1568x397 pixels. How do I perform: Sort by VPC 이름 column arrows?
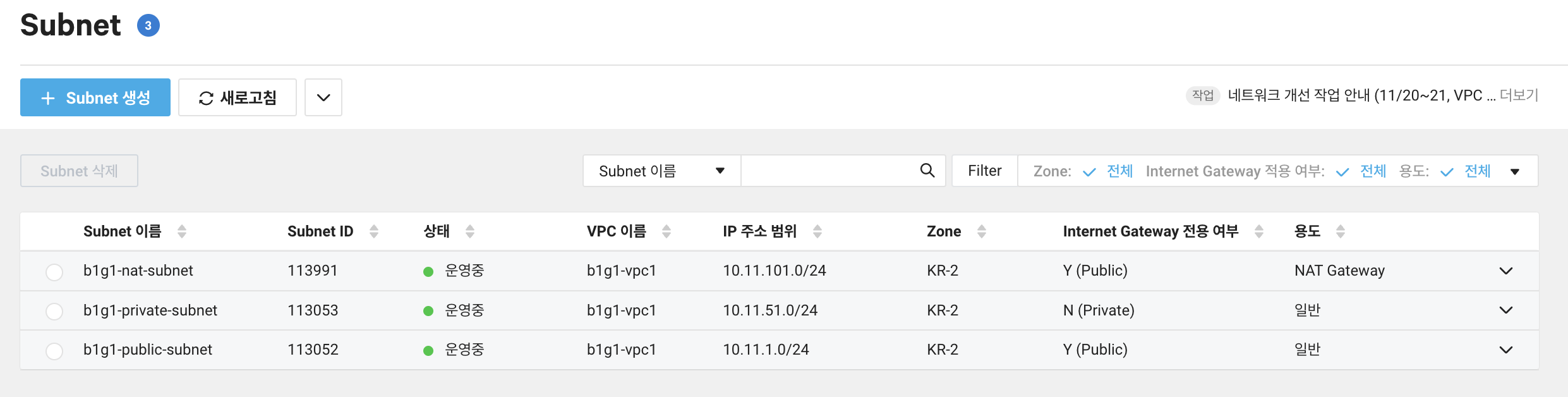[x=666, y=231]
